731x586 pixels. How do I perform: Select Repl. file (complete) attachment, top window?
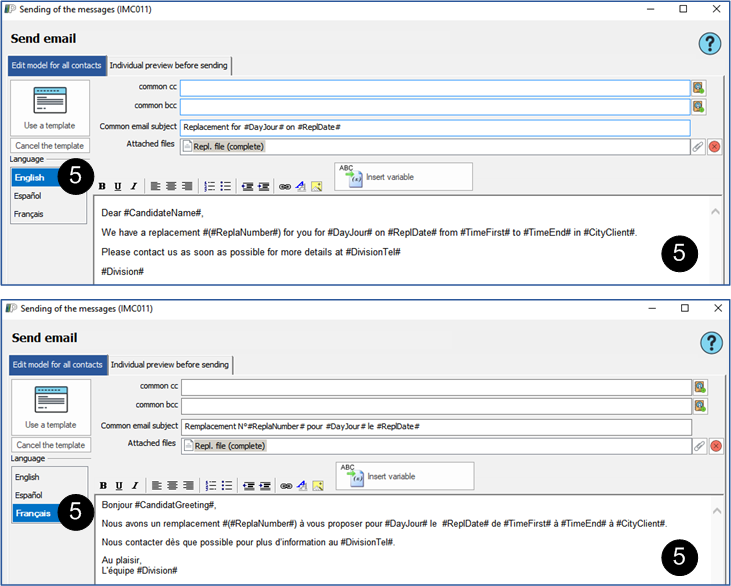[x=224, y=146]
